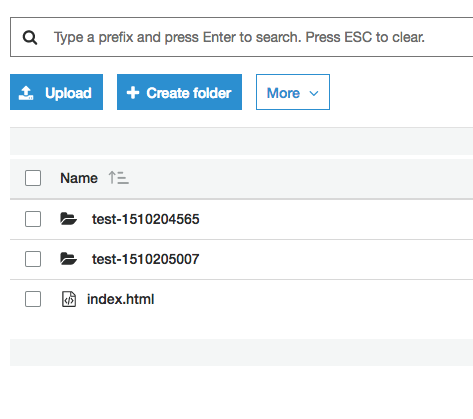Click the folder icon for test-1510205007
Screen dimensions: 473x419
[x=68, y=259]
